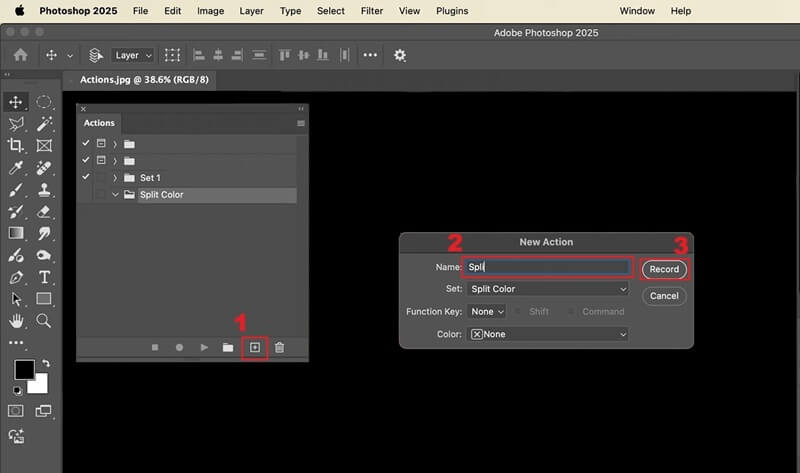This screenshot has height=473, width=800.
Task: Toggle dialog box icon for the second set
Action: coord(100,160)
